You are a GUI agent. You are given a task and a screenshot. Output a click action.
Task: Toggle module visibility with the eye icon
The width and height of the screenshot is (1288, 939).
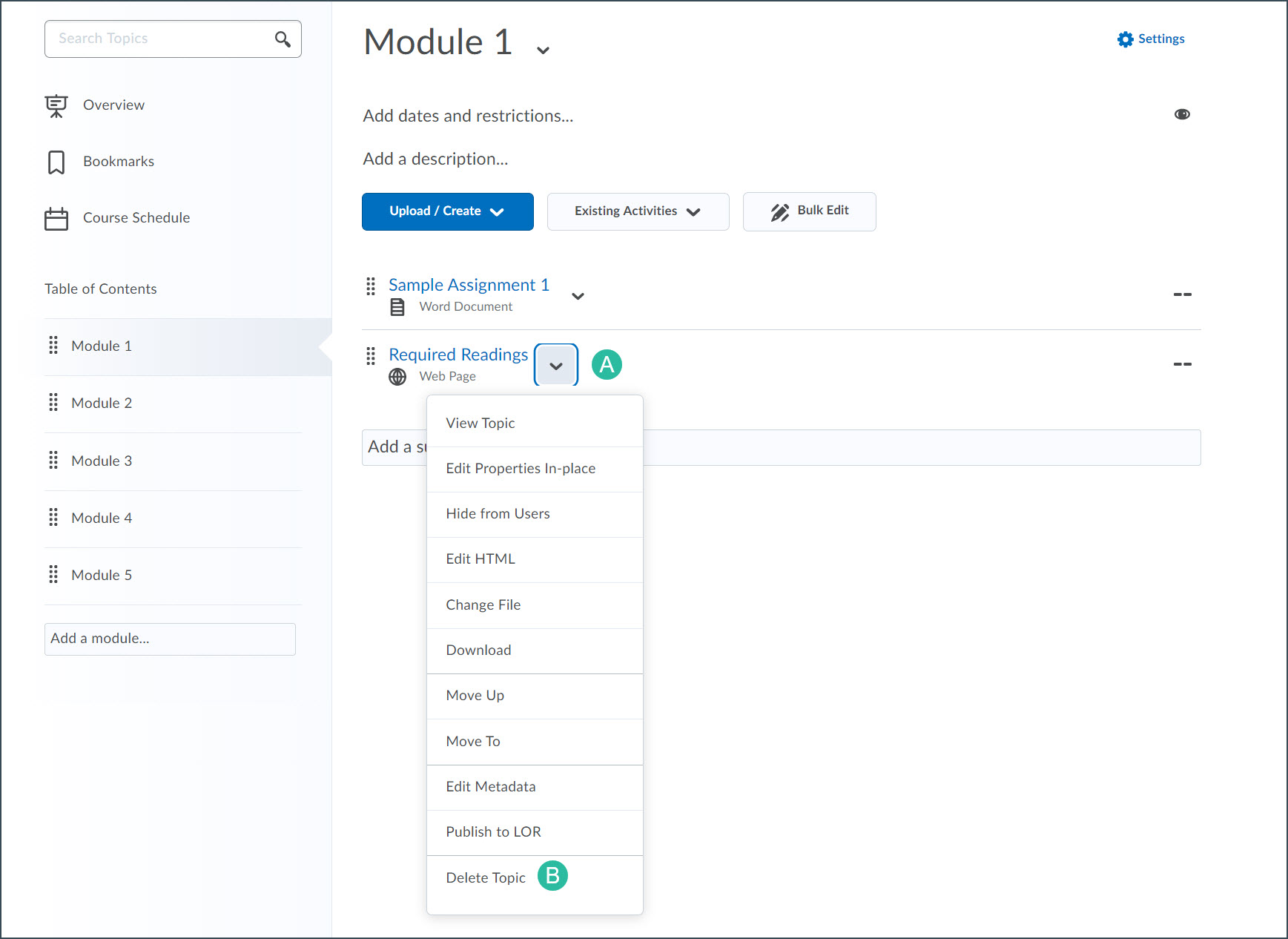pyautogui.click(x=1183, y=113)
